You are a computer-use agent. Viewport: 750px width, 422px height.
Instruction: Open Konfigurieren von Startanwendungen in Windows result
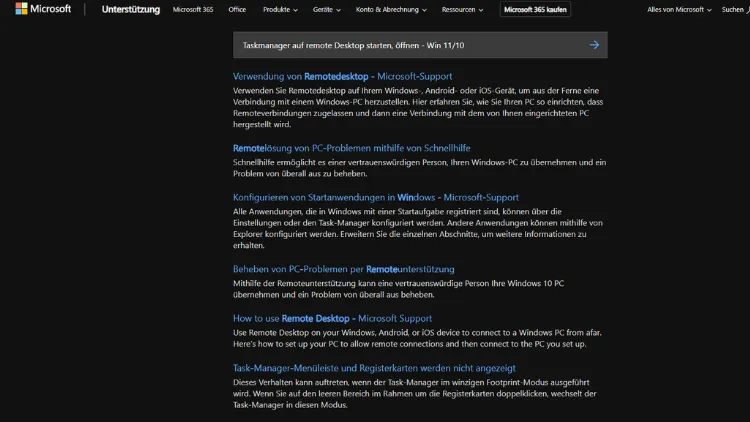375,197
